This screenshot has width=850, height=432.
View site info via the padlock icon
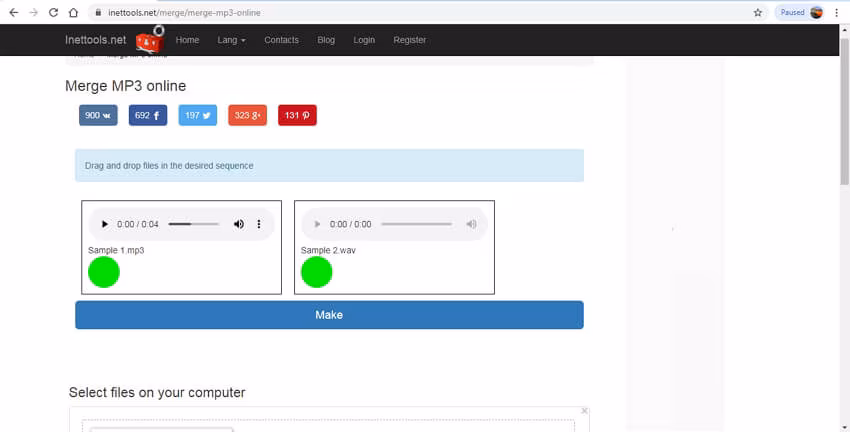(x=98, y=12)
